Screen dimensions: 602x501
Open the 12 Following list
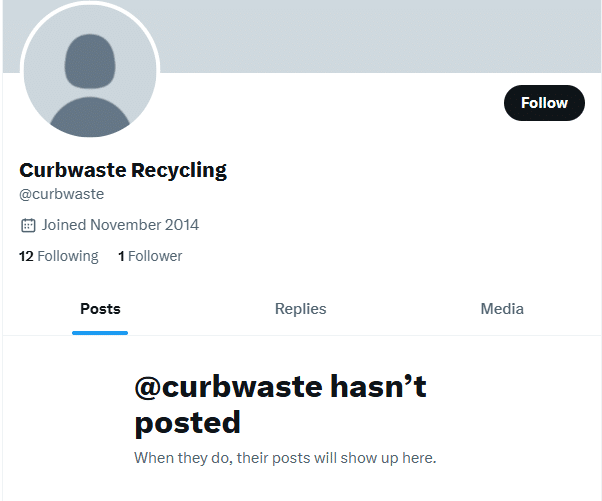[58, 256]
